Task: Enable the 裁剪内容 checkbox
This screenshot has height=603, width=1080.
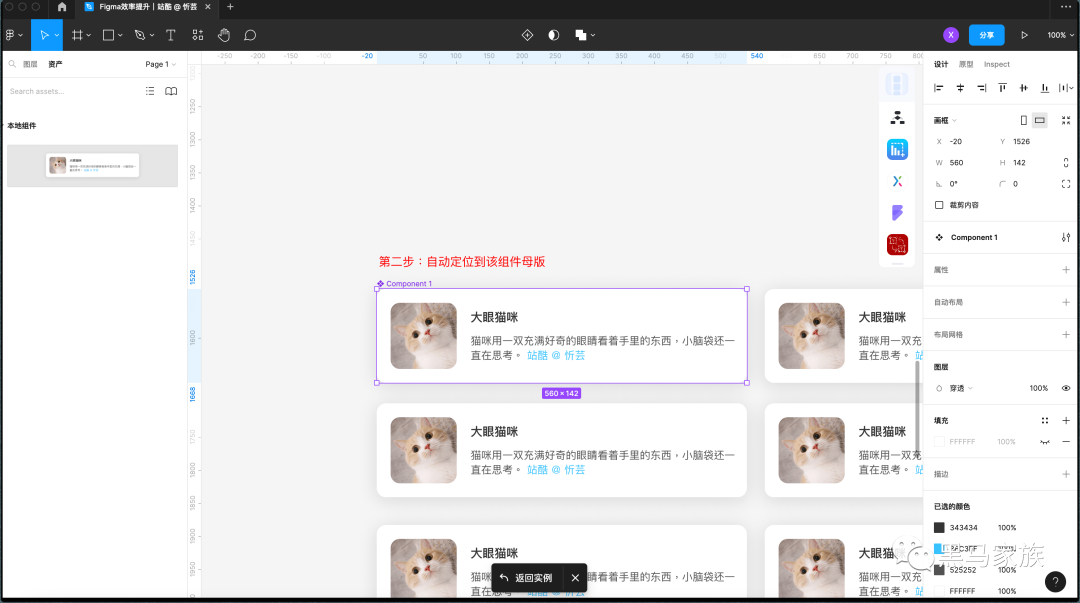Action: (938, 204)
